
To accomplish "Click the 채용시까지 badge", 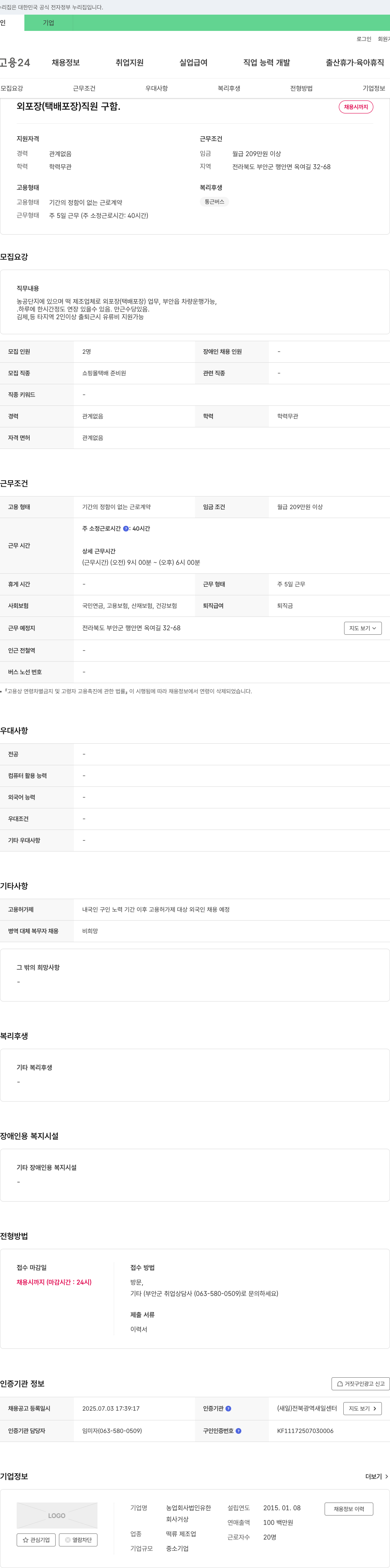I will (x=356, y=107).
